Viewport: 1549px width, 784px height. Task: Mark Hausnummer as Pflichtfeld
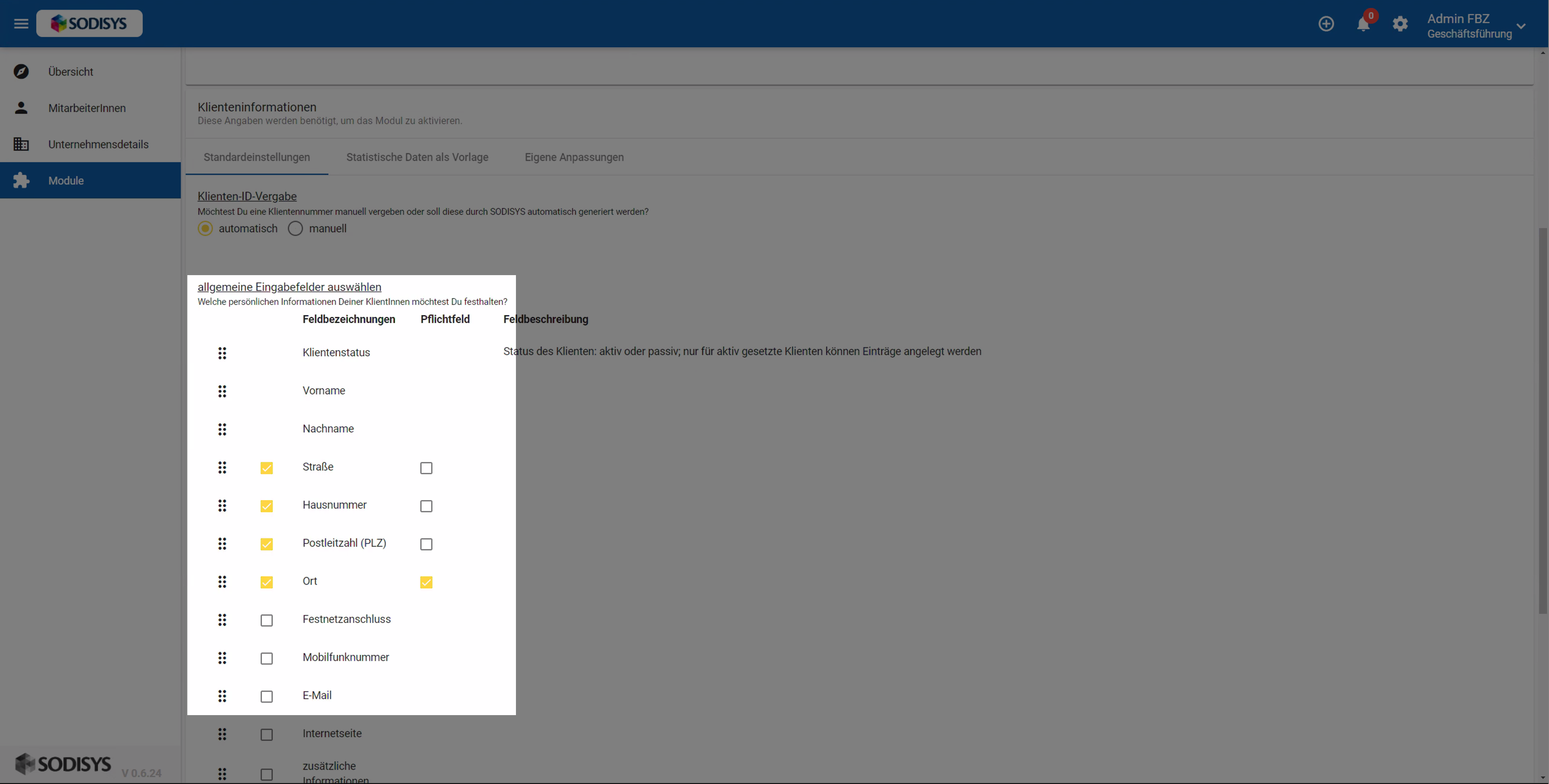click(426, 506)
